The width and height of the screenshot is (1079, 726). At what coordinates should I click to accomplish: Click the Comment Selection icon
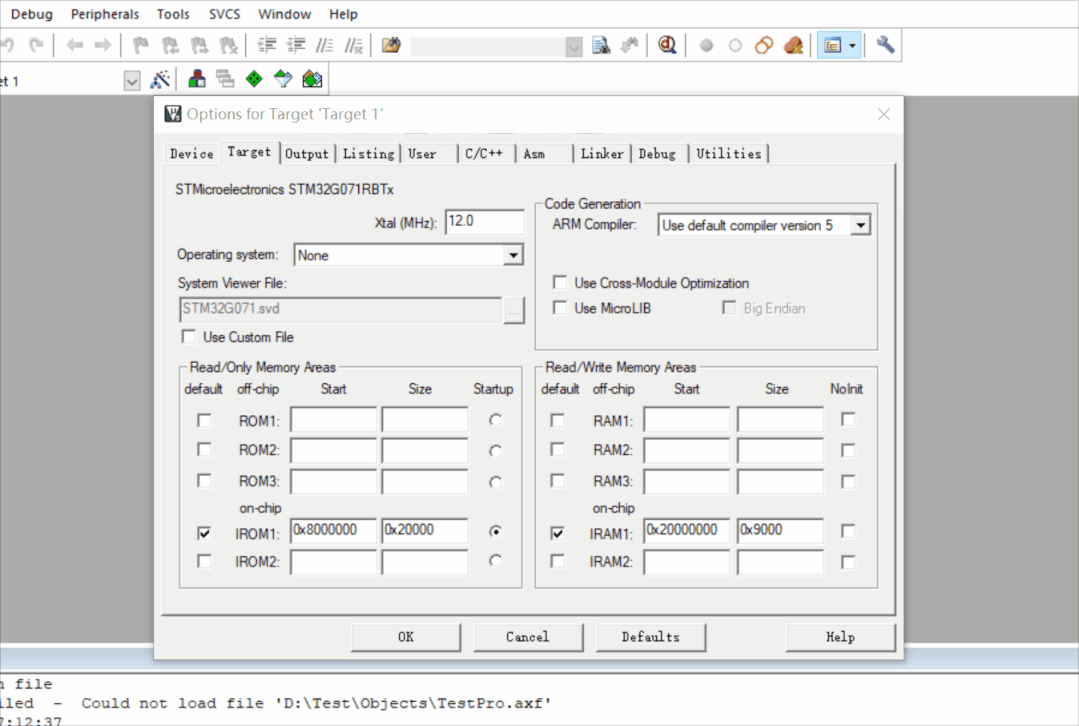[324, 45]
